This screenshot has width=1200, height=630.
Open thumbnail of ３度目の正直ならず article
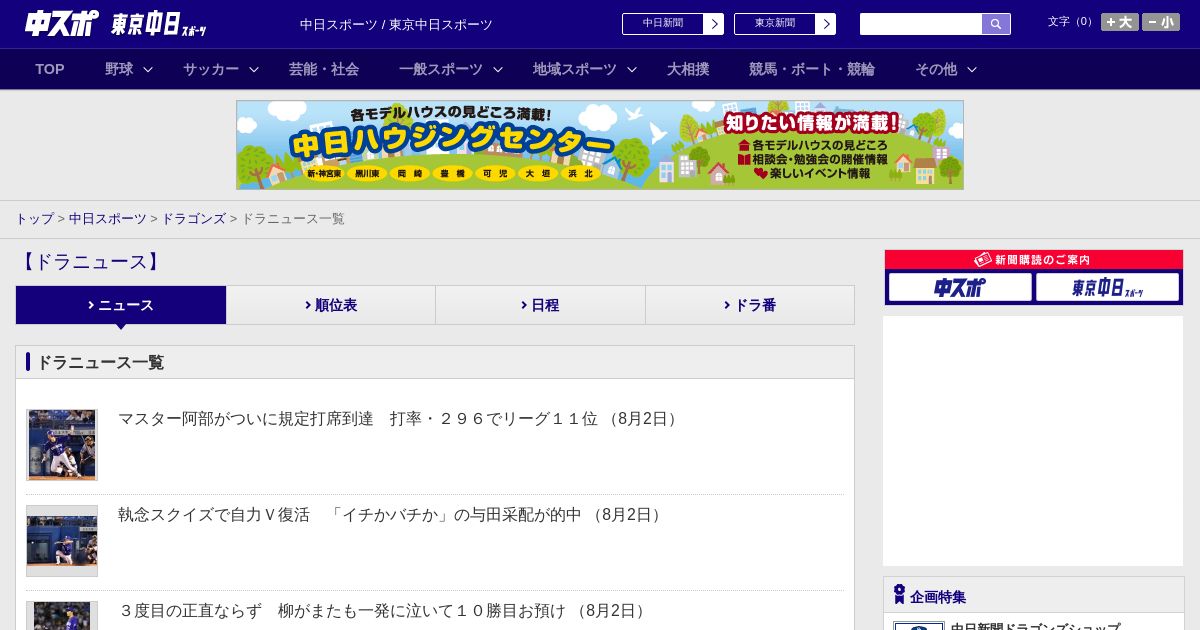[62, 616]
